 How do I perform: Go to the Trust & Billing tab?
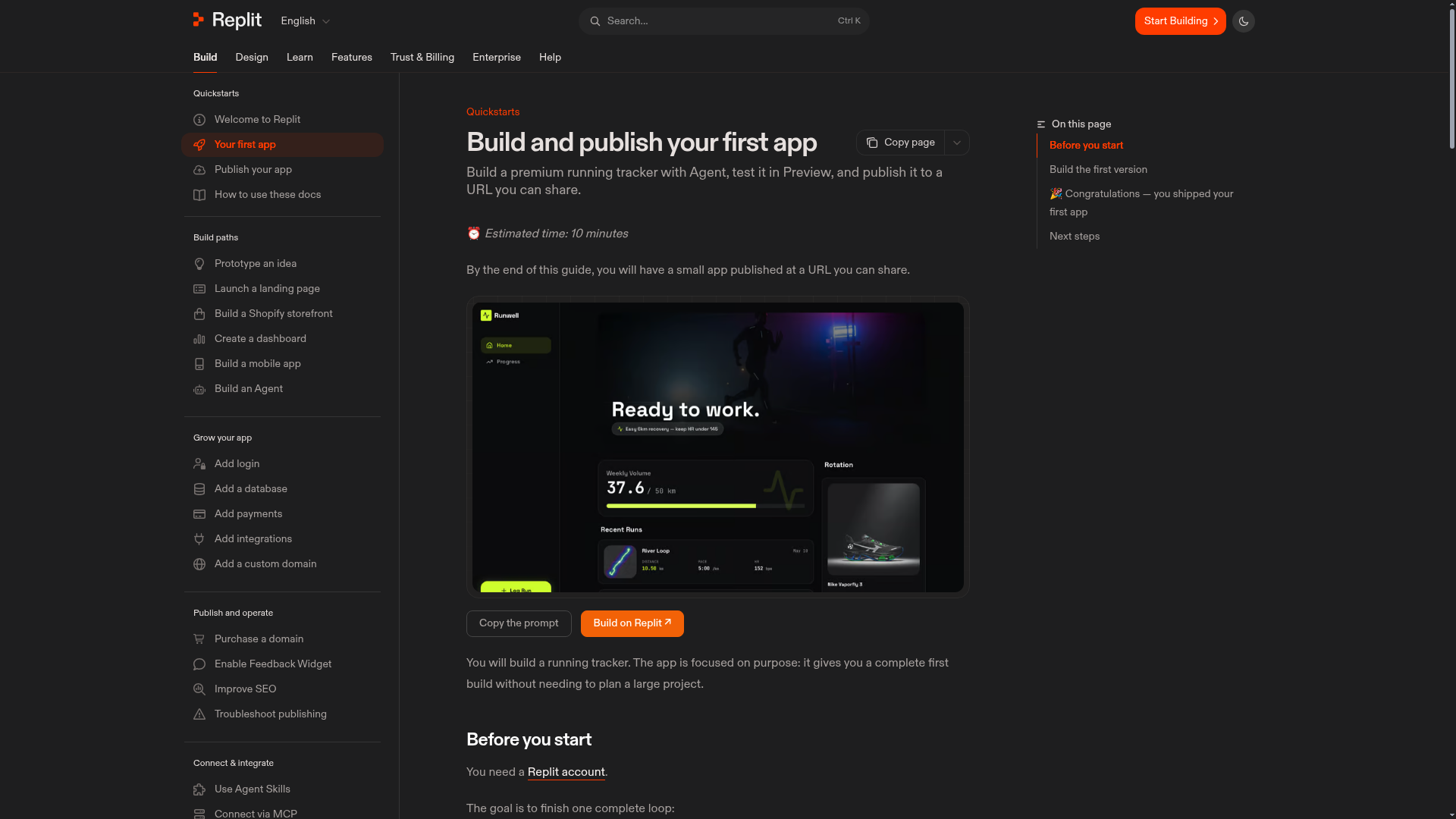[422, 58]
